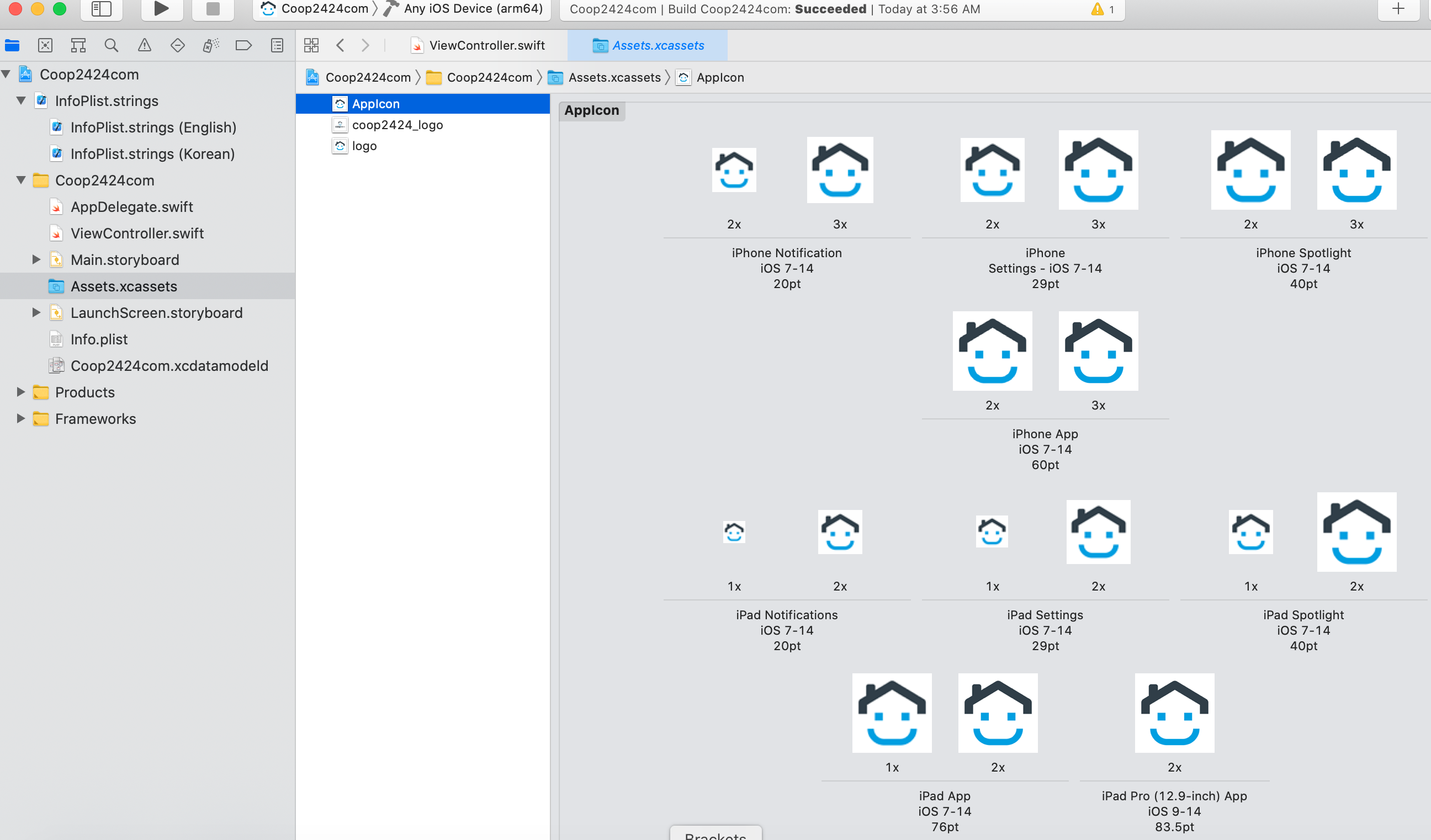Image resolution: width=1431 pixels, height=840 pixels.
Task: Open the Symbol navigator icon
Action: (78, 45)
